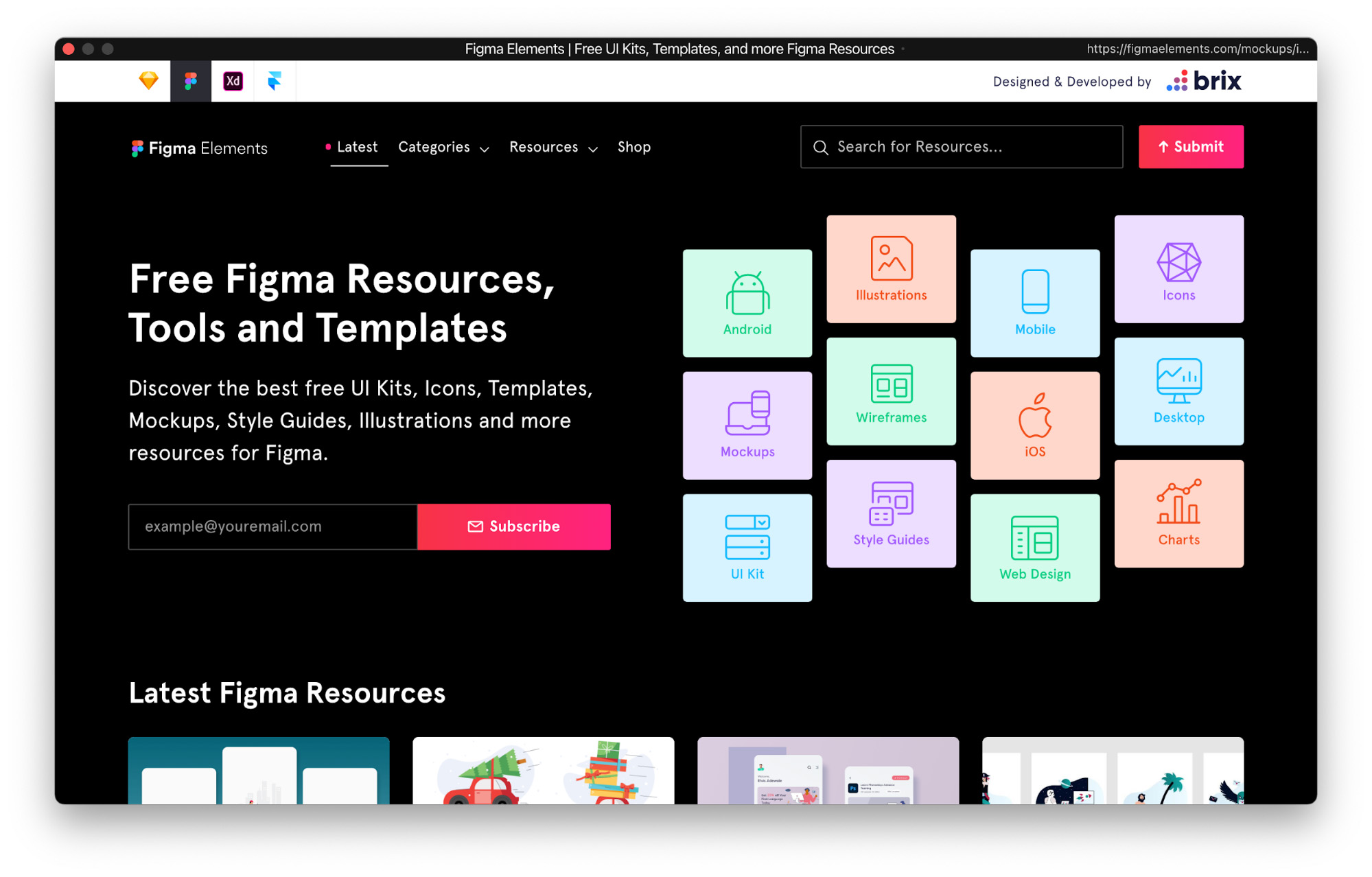1372x877 pixels.
Task: Click the Subscribe button
Action: point(513,526)
